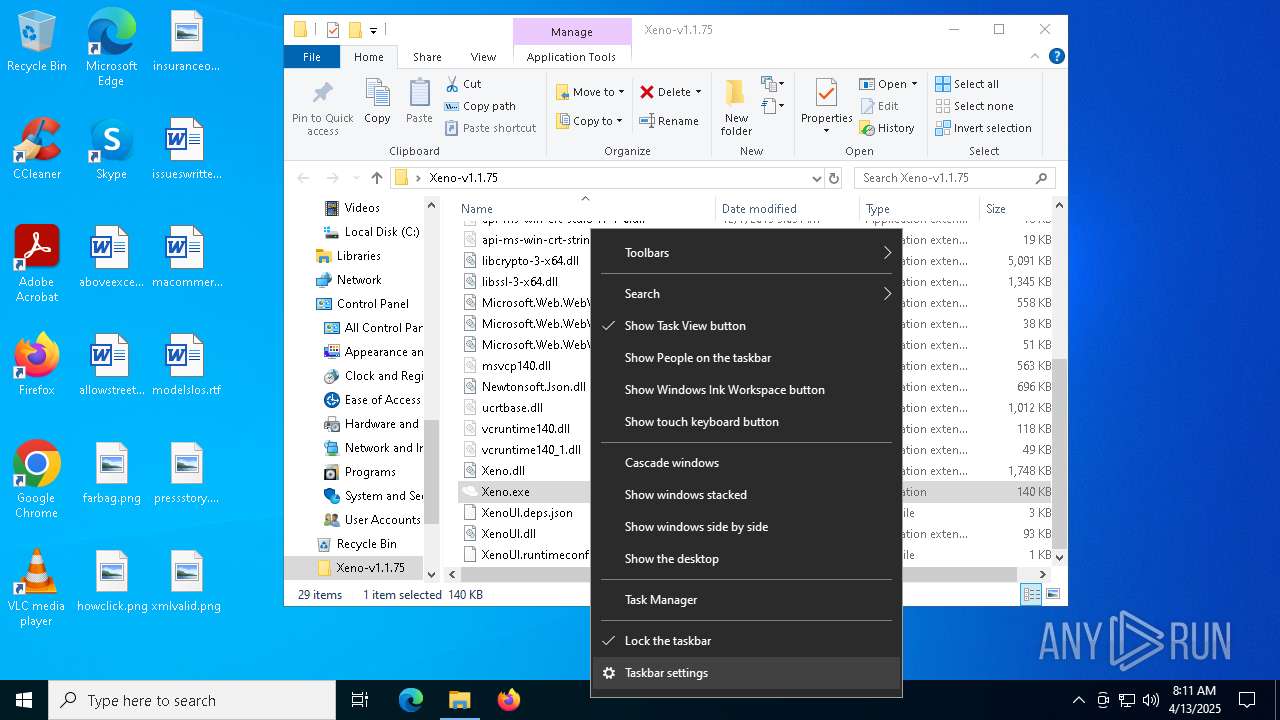Click the History ribbon button
Viewport: 1280px width, 720px height.
point(886,128)
